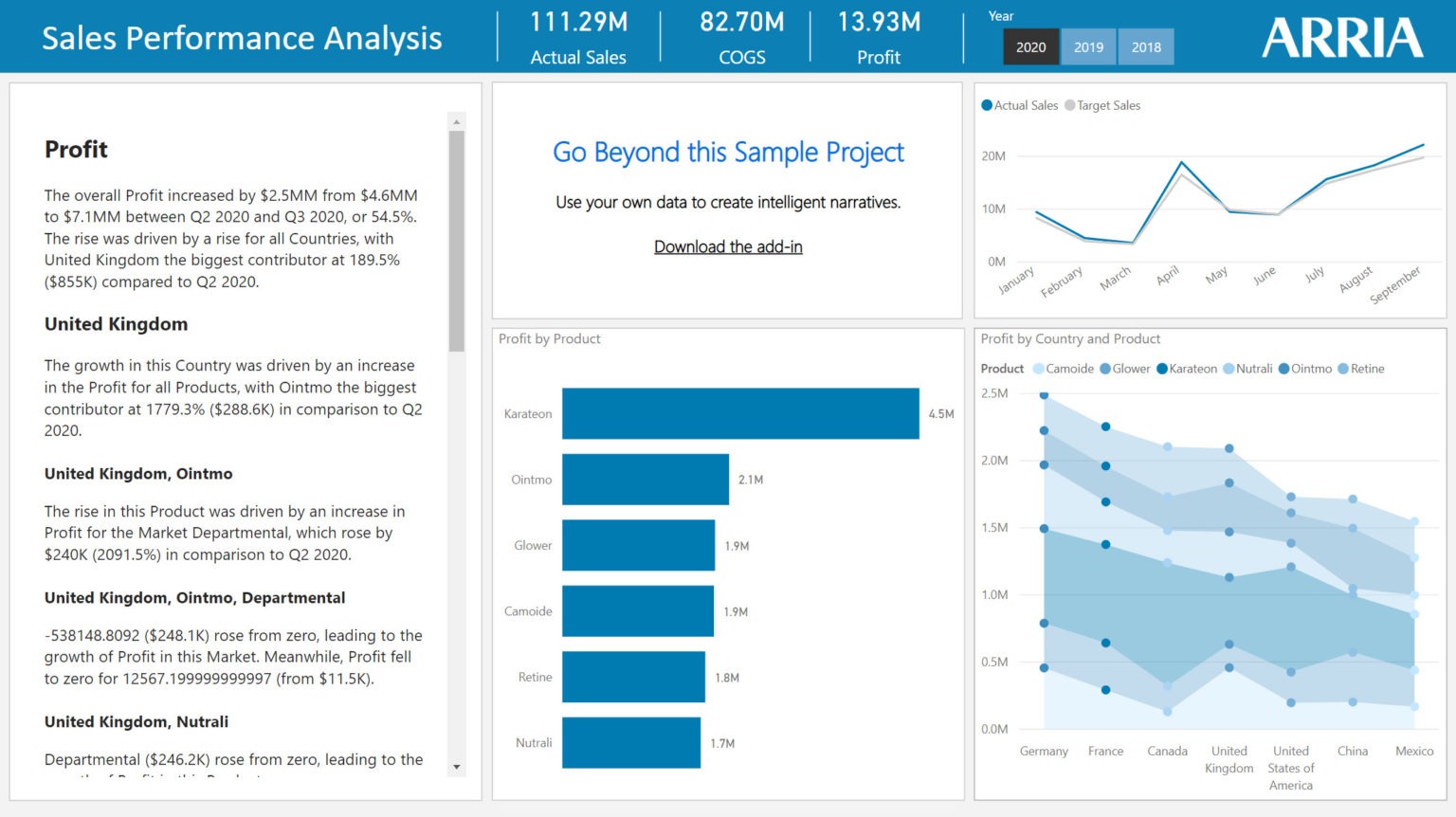
Task: Switch year filter to 2019
Action: 1088,47
